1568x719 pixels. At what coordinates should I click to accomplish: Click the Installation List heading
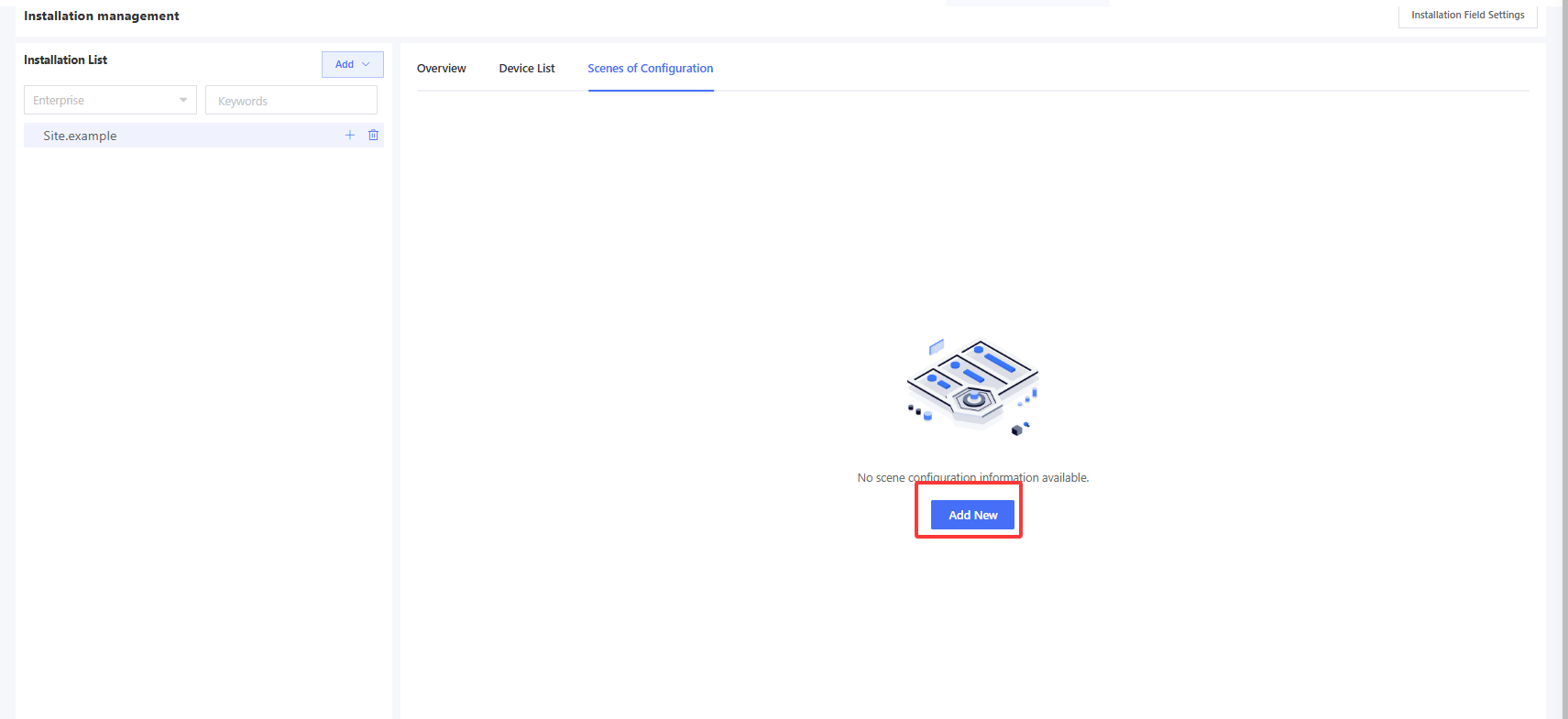coord(66,60)
